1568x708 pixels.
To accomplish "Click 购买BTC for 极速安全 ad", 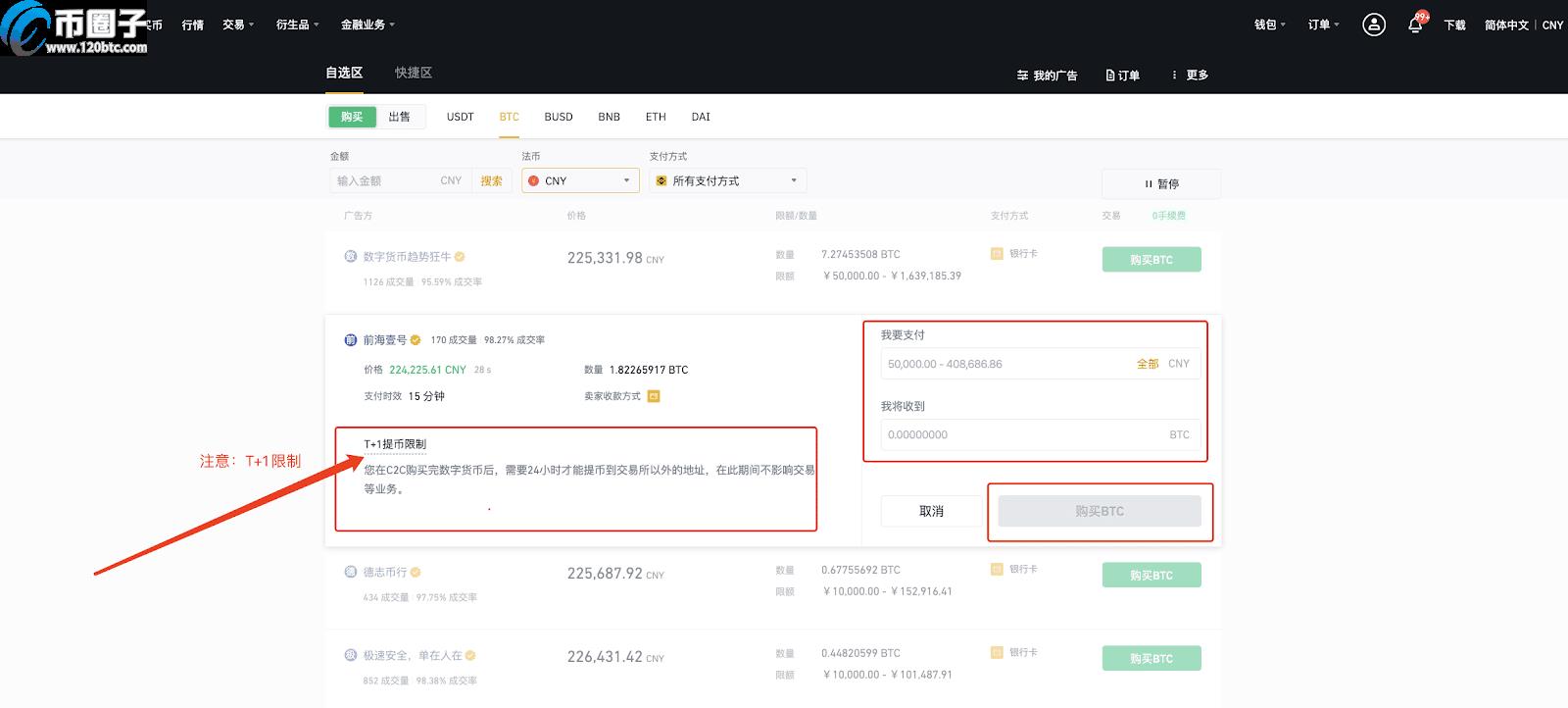I will [1151, 659].
